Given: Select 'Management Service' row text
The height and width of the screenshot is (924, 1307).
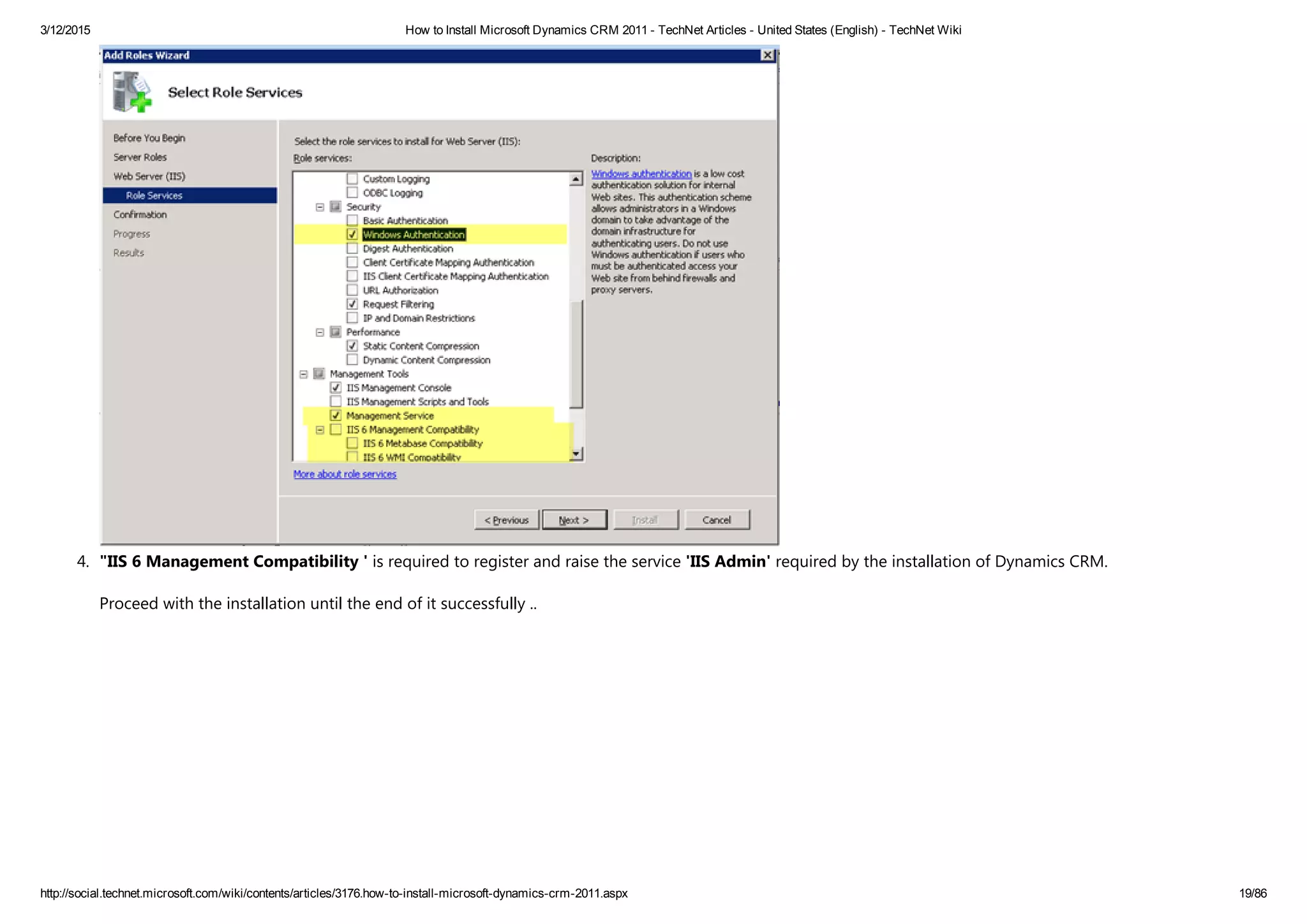Looking at the screenshot, I should tap(390, 415).
